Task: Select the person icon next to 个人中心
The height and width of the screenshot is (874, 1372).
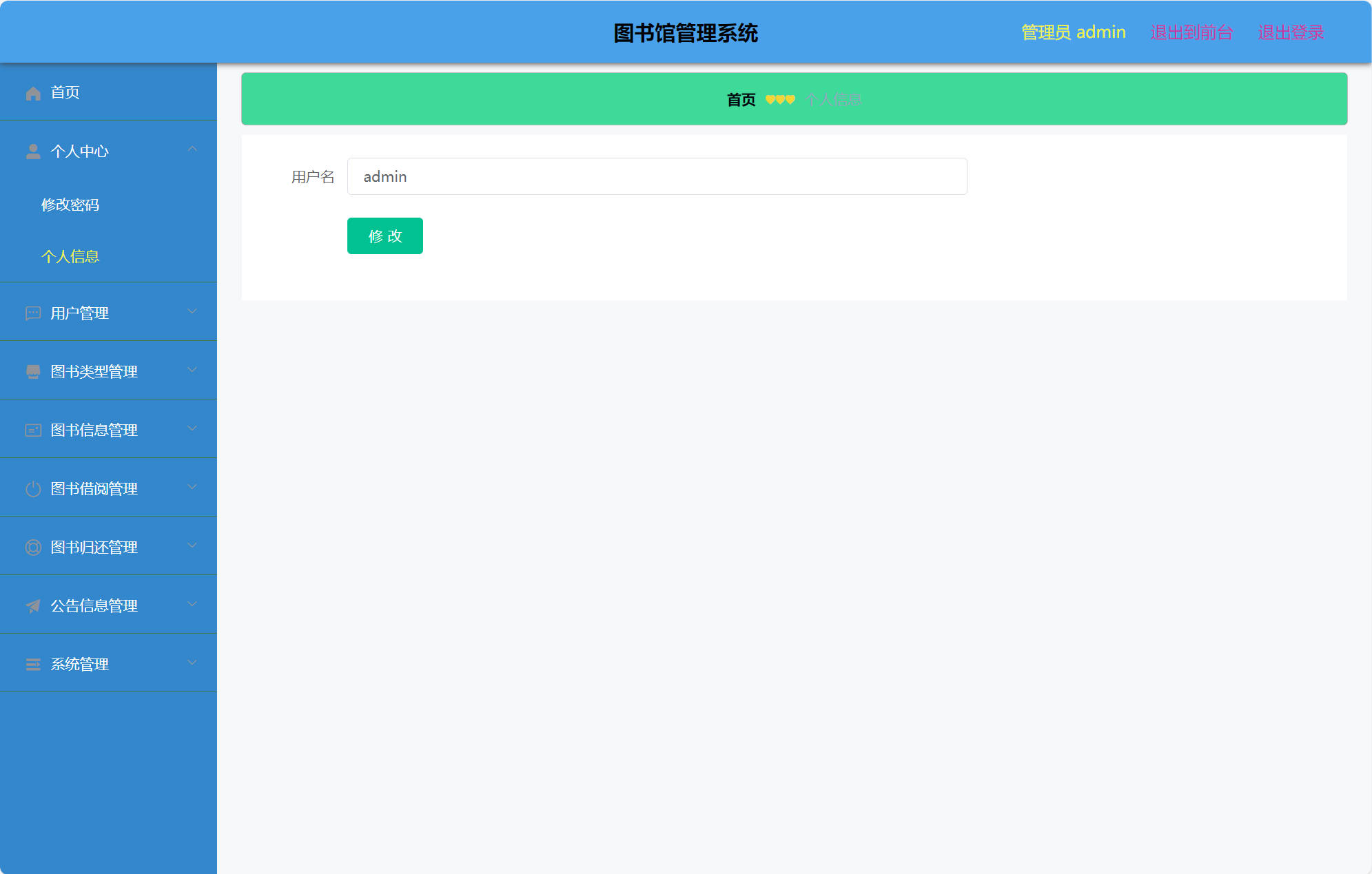Action: pos(32,151)
